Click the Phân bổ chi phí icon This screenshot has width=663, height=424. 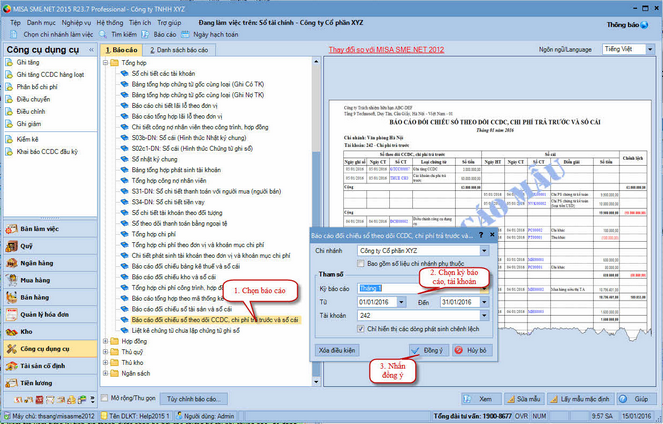tap(9, 87)
